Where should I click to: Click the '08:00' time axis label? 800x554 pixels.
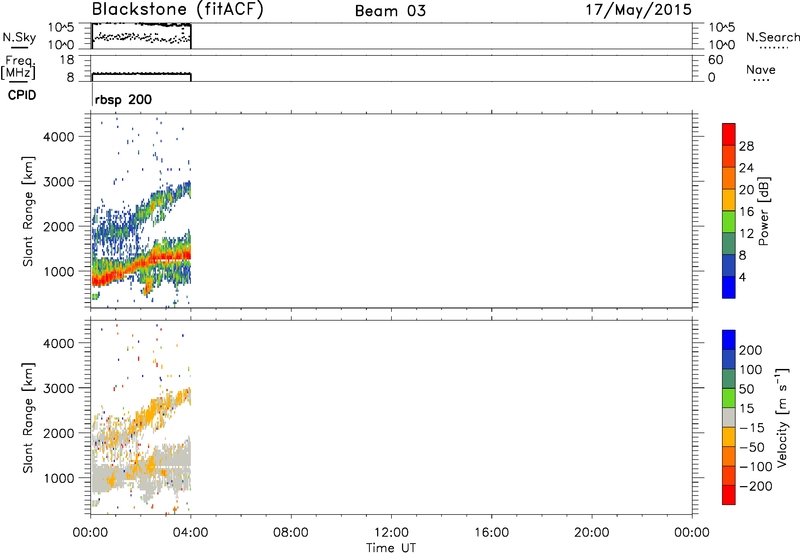coord(291,533)
